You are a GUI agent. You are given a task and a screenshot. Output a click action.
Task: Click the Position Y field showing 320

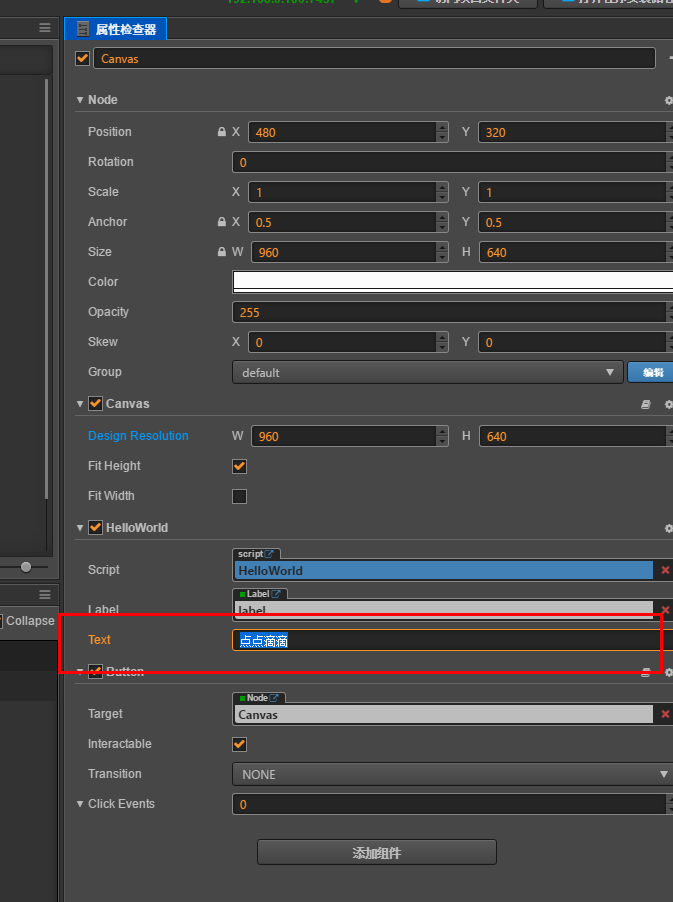572,132
